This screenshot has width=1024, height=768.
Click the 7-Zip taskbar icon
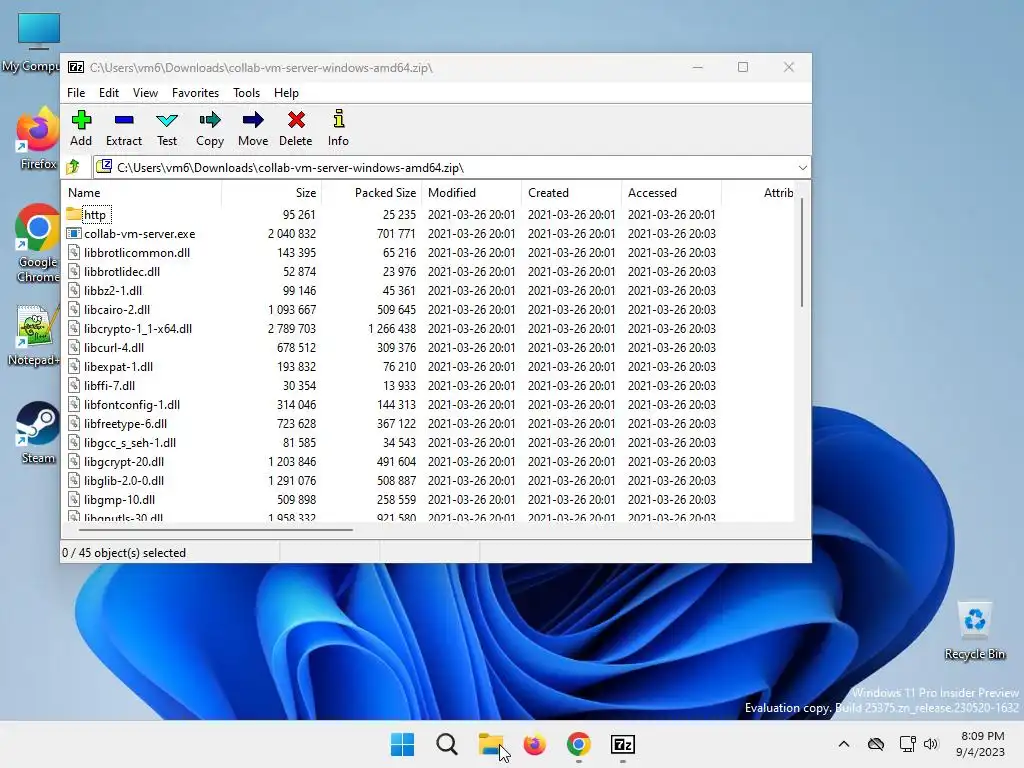(x=622, y=744)
